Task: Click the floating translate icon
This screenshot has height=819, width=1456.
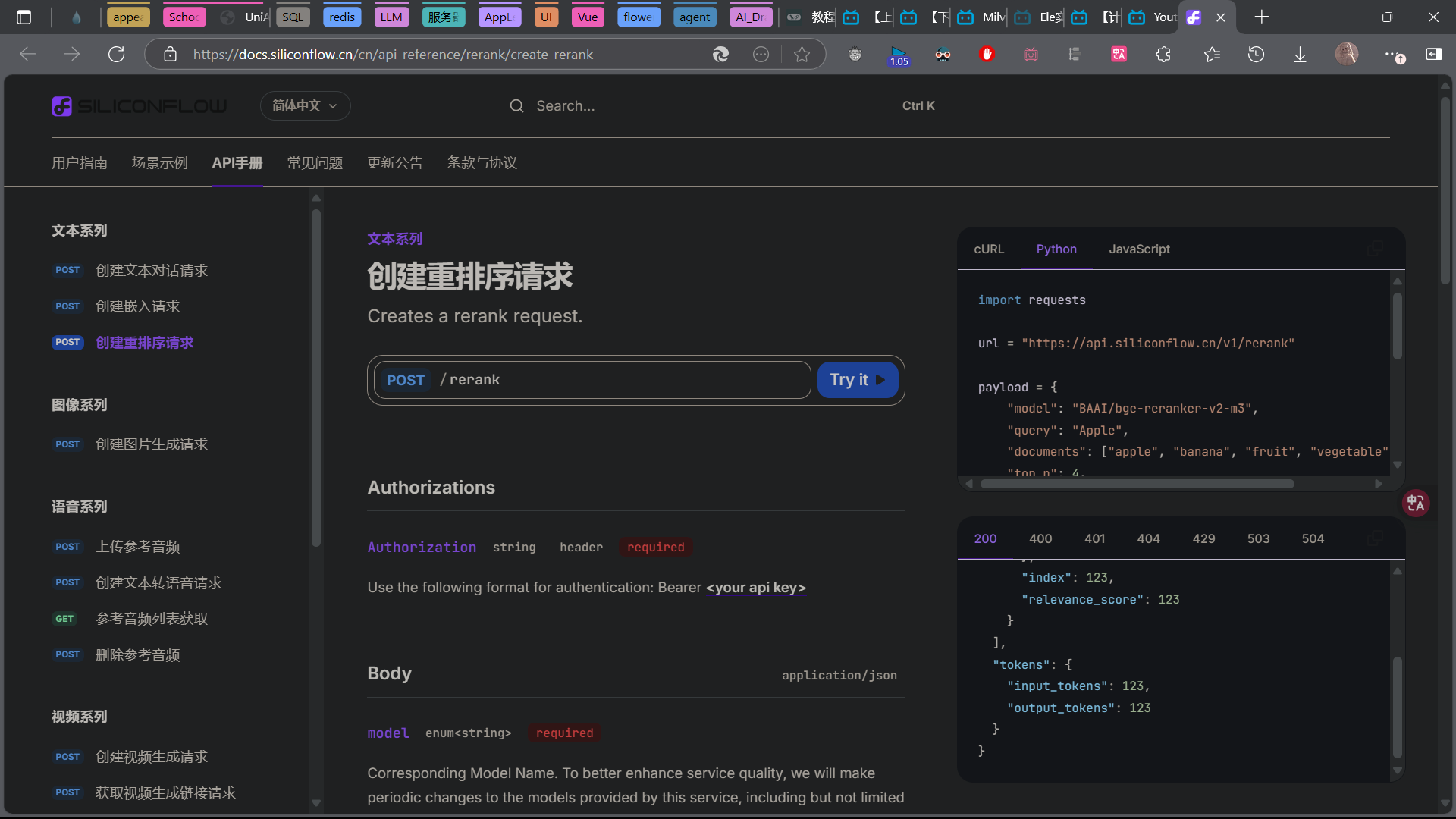Action: tap(1415, 503)
